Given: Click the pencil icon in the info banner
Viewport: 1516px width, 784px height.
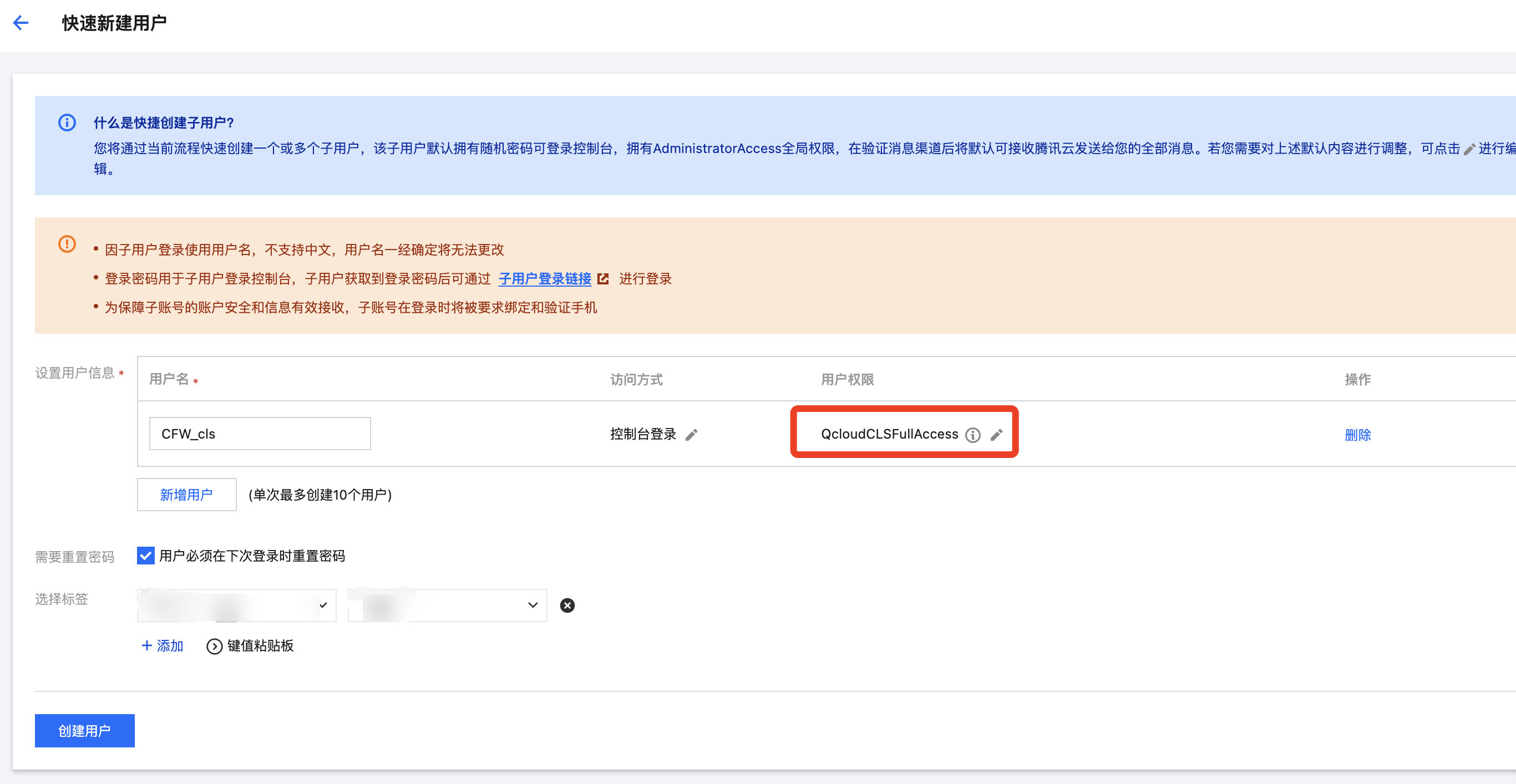Looking at the screenshot, I should coord(1468,149).
